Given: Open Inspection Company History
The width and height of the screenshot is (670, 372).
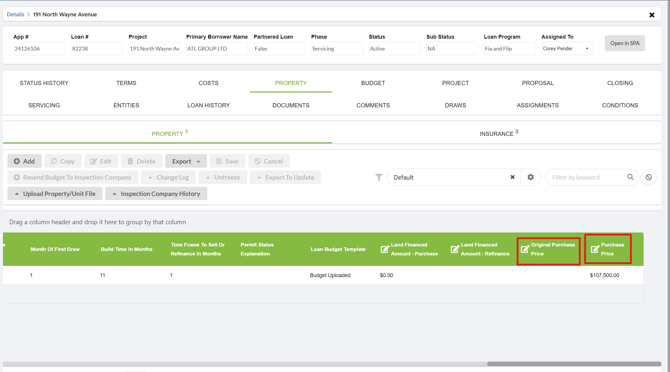Looking at the screenshot, I should 156,193.
